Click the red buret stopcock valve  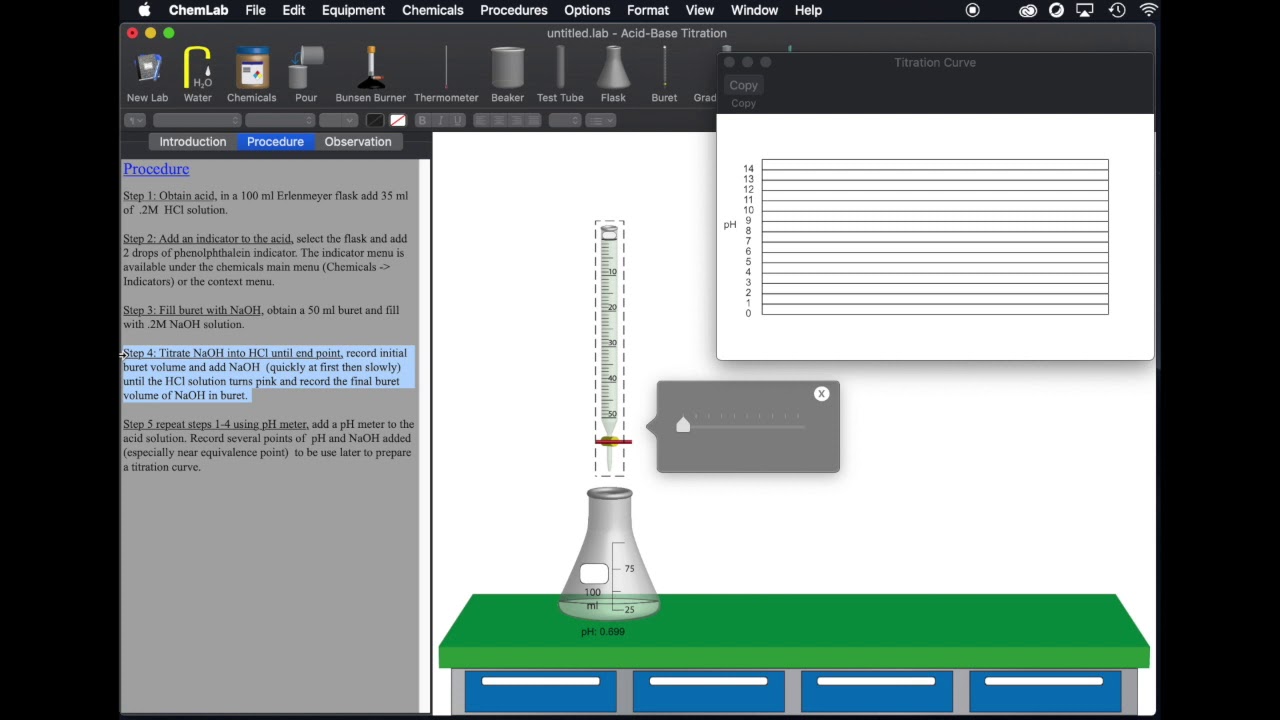[x=613, y=441]
